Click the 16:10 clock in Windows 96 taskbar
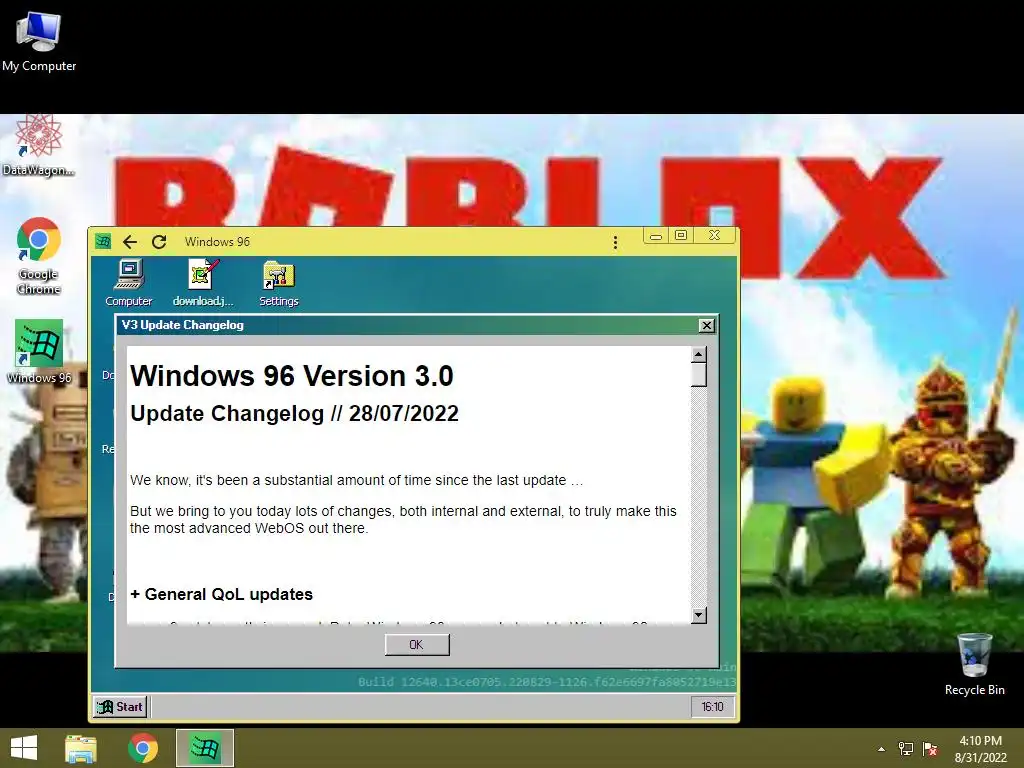 (x=712, y=707)
